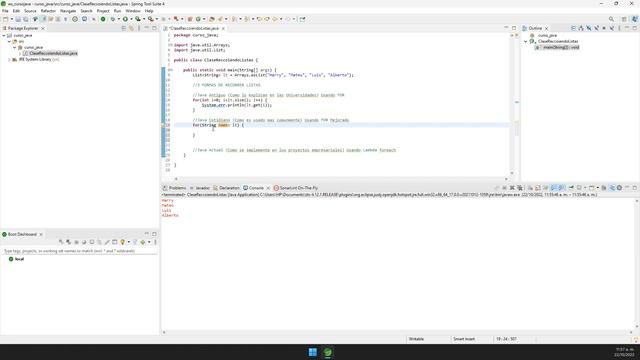The height and width of the screenshot is (360, 640).
Task: Collapse the curso_java project node
Action: (4, 36)
